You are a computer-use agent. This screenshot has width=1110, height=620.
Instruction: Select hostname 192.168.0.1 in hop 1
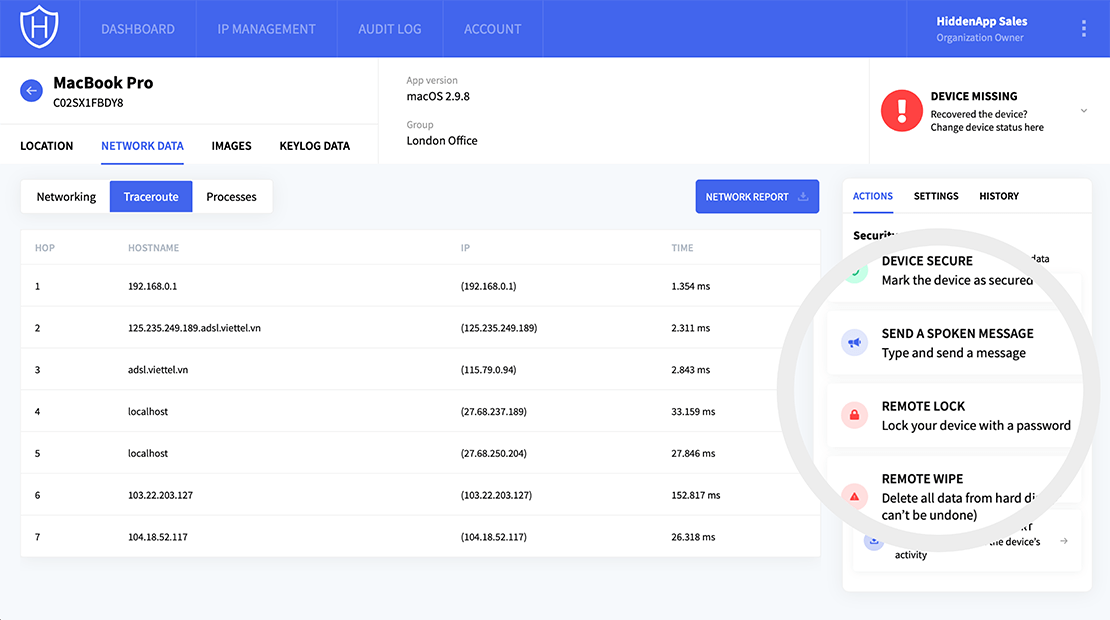pyautogui.click(x=152, y=286)
